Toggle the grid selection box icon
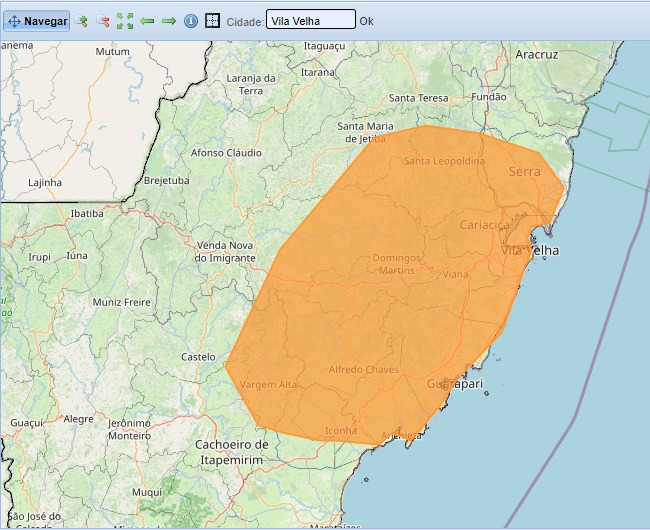 coord(212,20)
